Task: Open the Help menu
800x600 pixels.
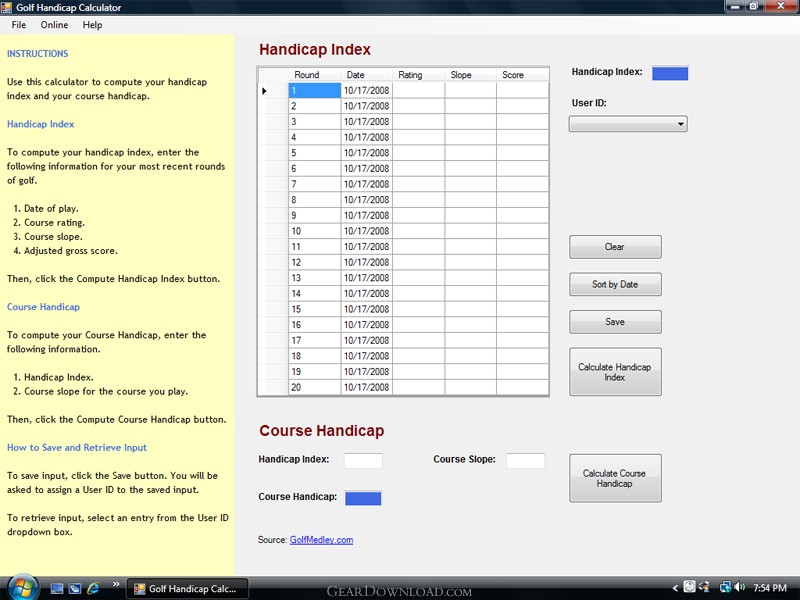Action: (92, 24)
